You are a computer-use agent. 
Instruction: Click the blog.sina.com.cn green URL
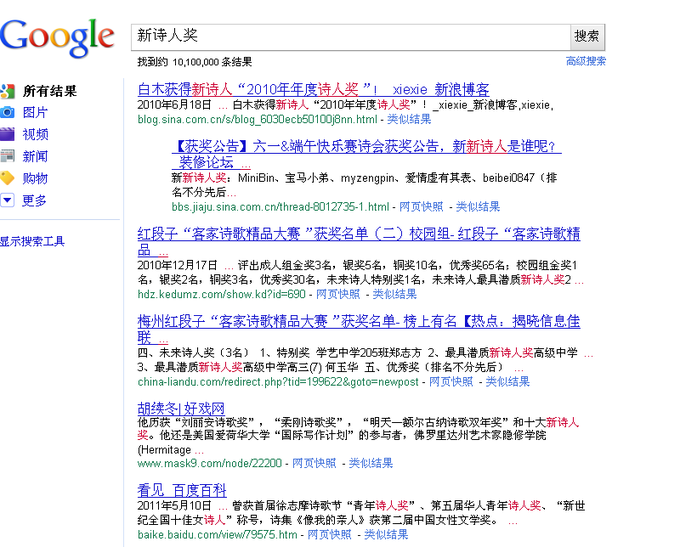[x=257, y=120]
